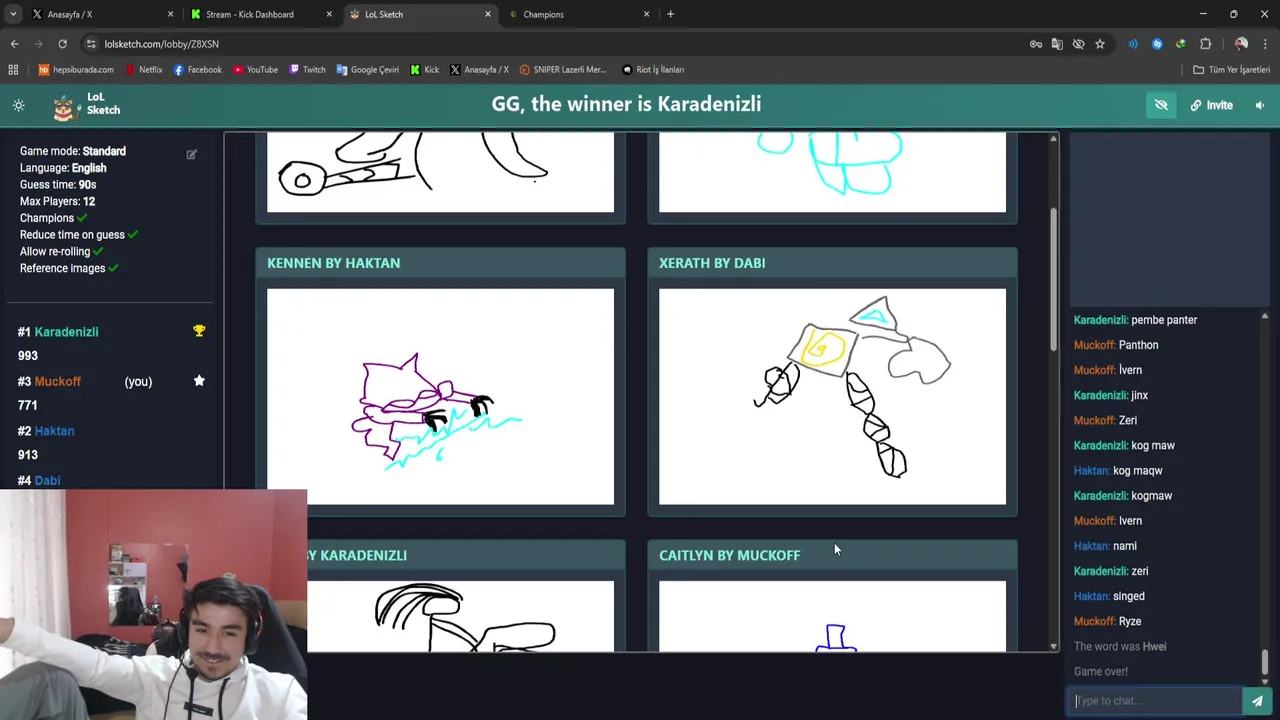
Task: Send chat message with the paper plane button
Action: [1257, 701]
